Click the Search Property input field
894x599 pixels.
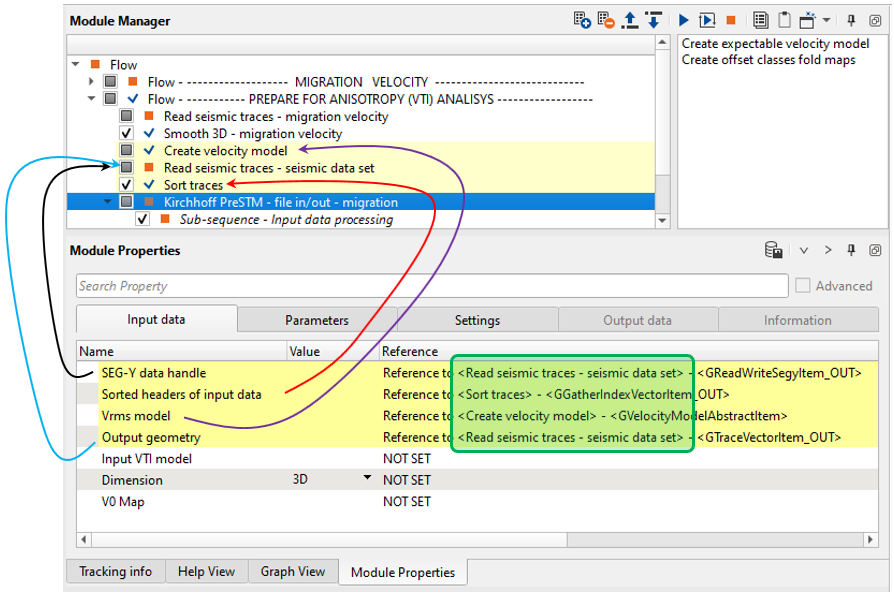(432, 286)
